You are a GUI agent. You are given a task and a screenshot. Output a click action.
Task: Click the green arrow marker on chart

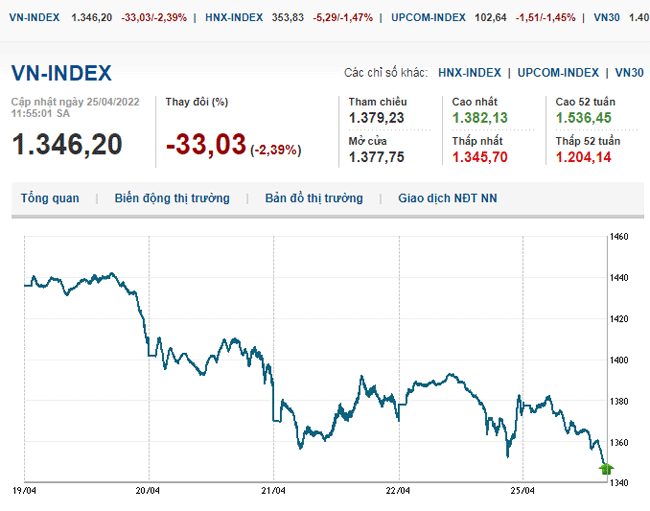click(x=606, y=468)
